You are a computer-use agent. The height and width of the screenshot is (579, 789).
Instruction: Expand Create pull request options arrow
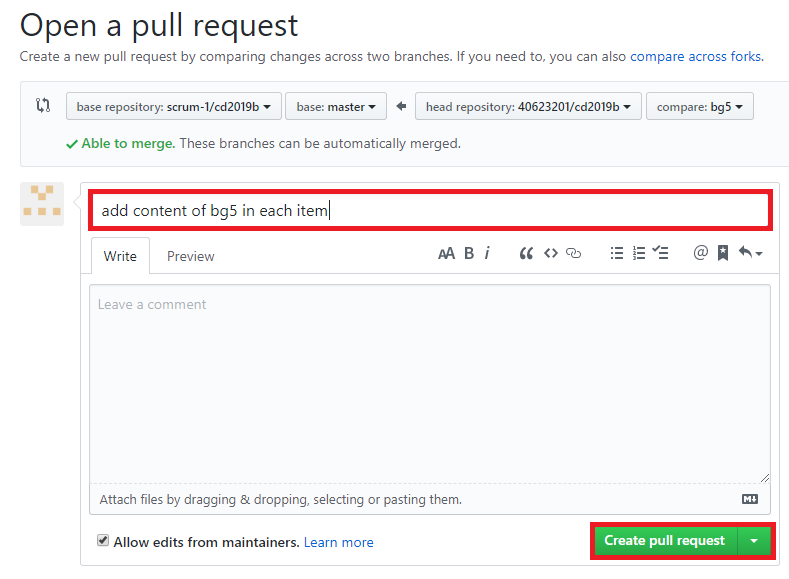coord(754,541)
